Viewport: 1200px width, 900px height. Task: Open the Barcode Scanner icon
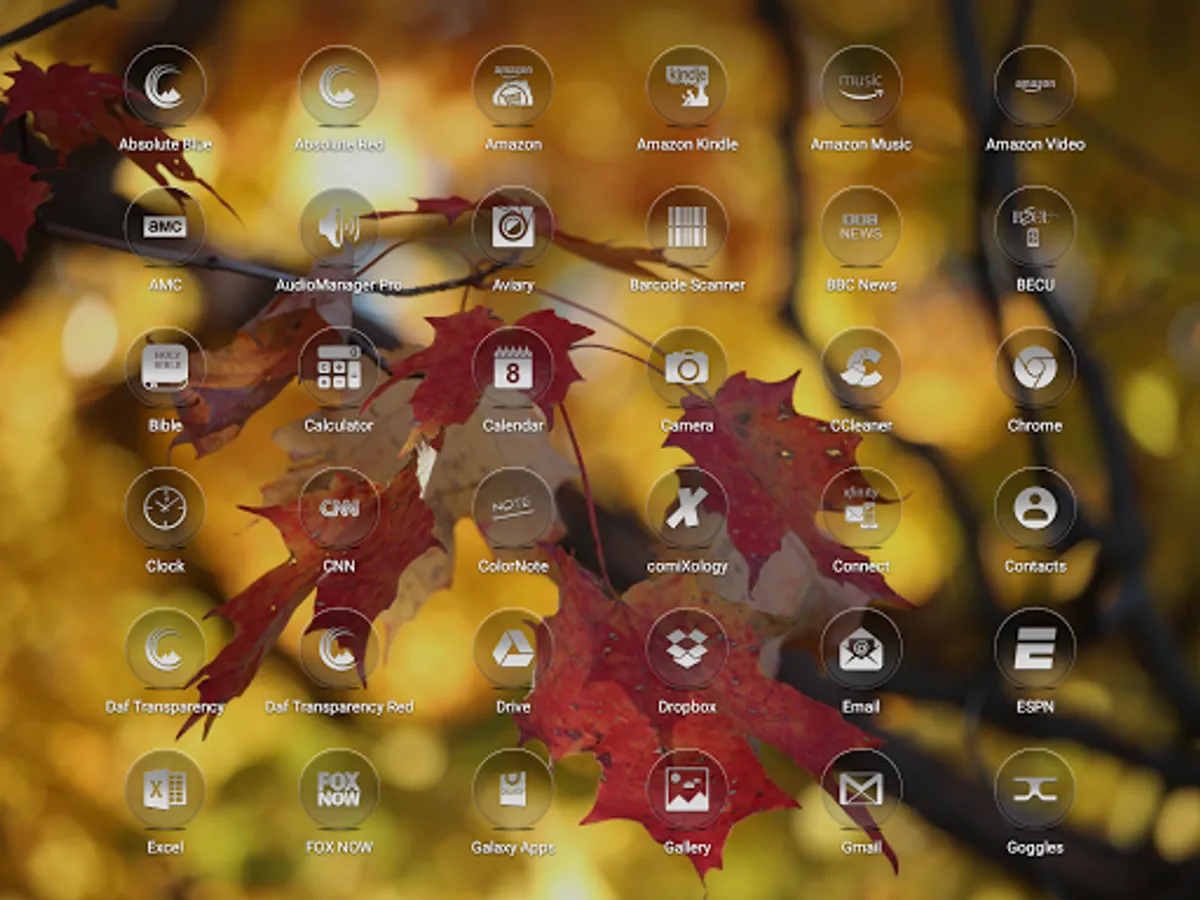pos(687,227)
